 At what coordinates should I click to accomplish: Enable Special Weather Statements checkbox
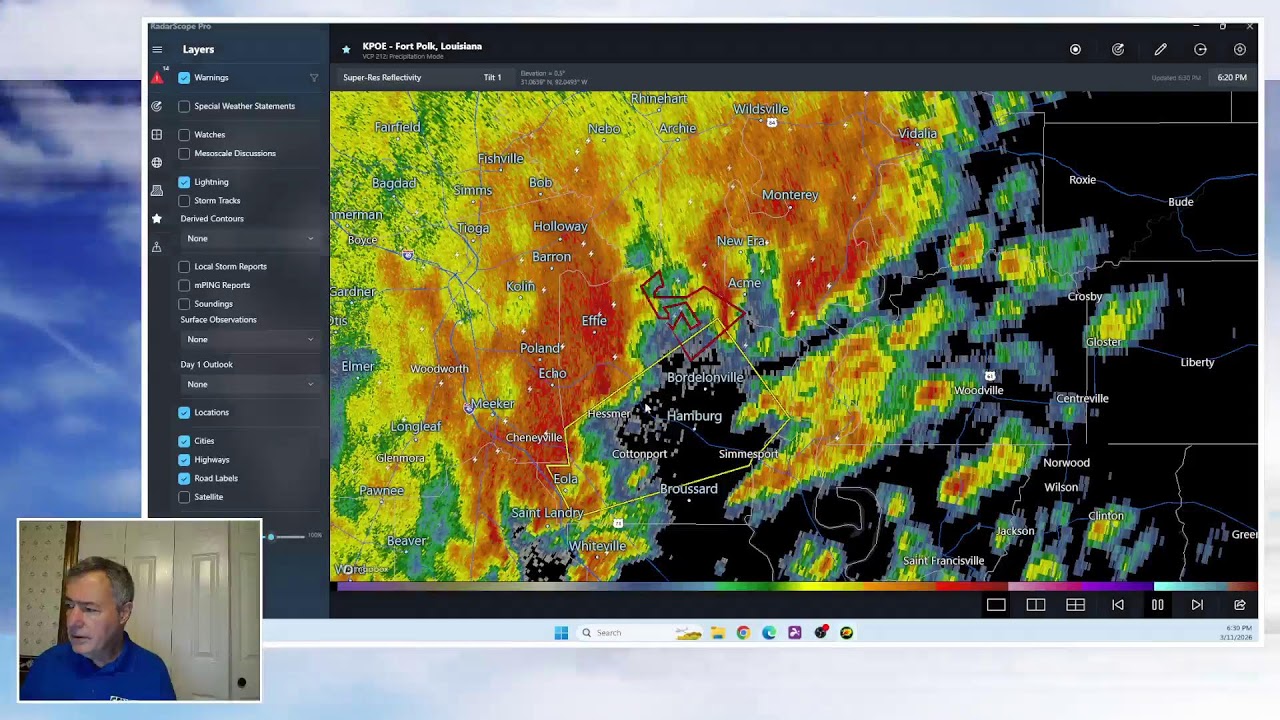click(x=184, y=106)
